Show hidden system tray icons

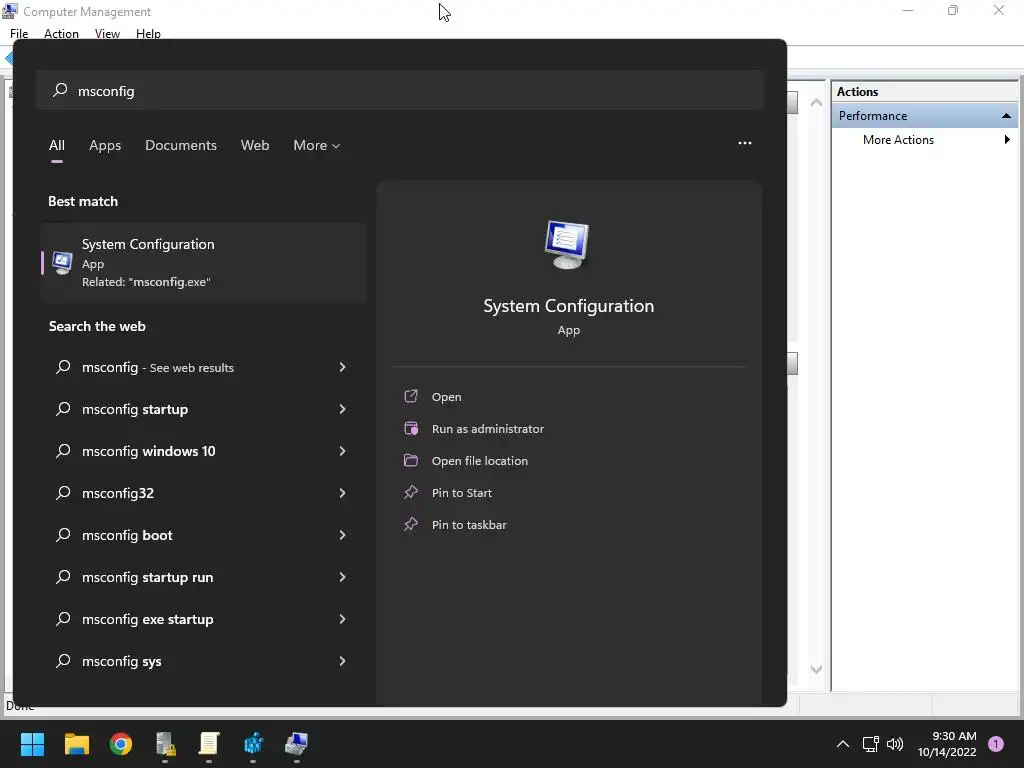(843, 744)
